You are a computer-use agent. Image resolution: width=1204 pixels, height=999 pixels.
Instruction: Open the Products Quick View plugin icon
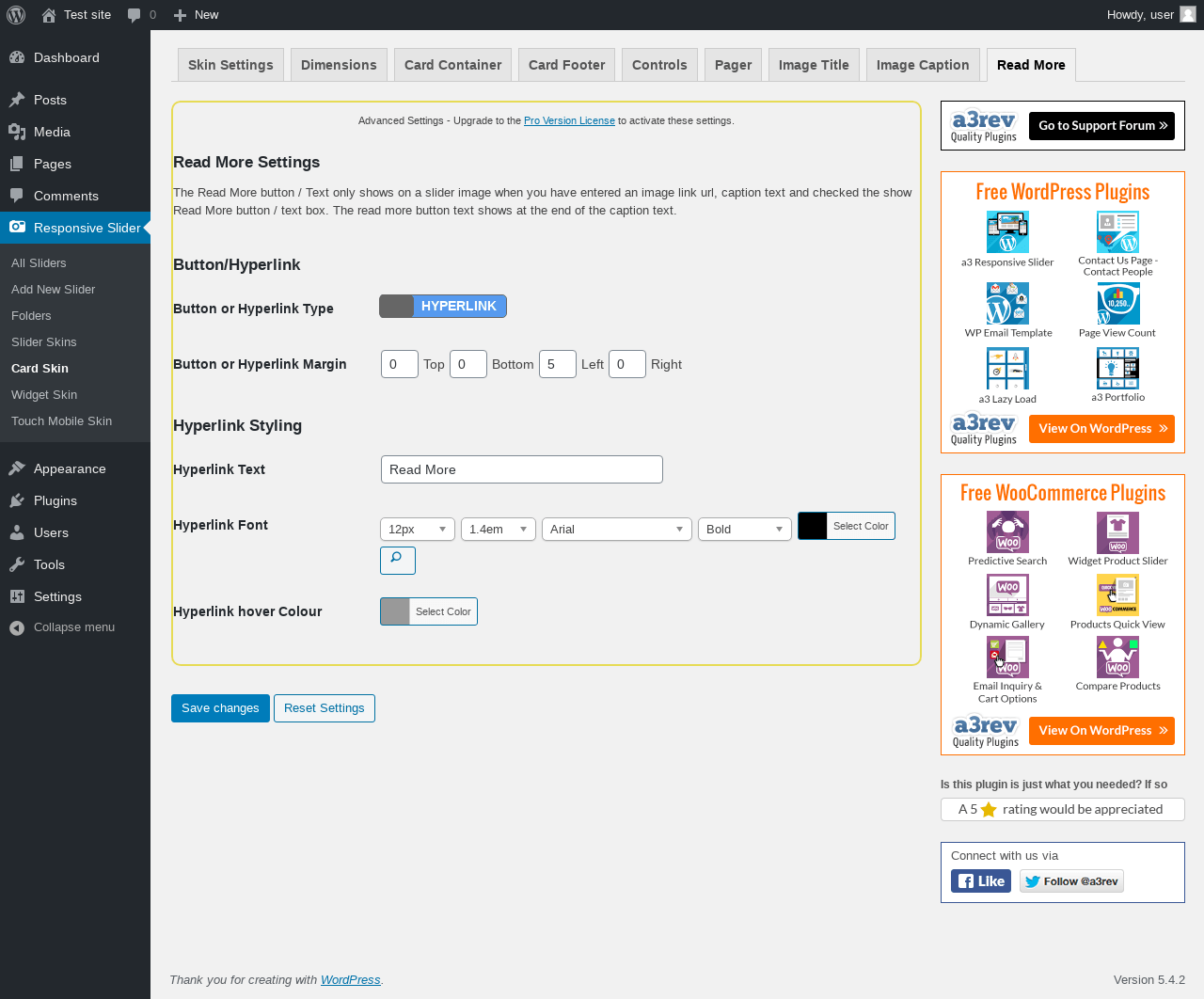coord(1117,595)
